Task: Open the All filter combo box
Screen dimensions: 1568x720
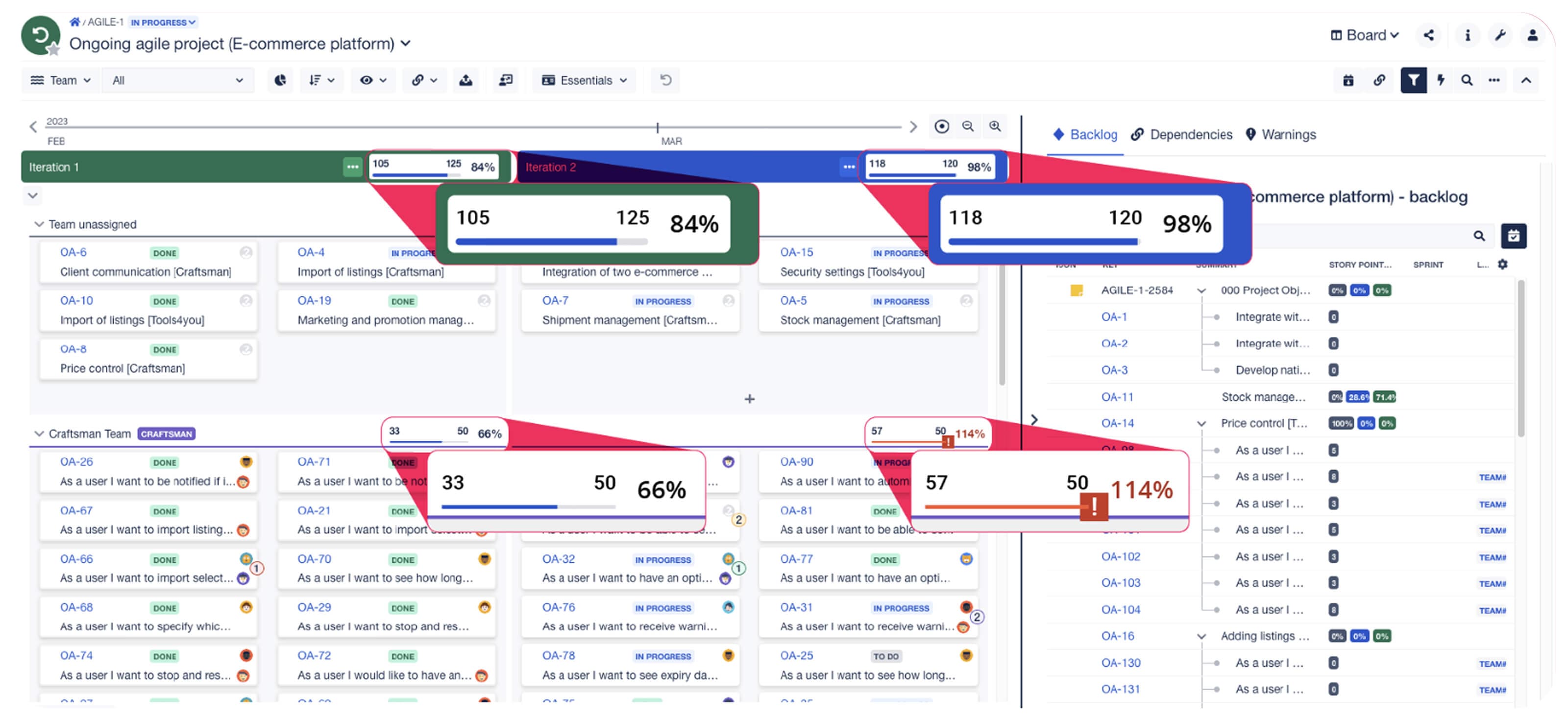Action: tap(178, 80)
